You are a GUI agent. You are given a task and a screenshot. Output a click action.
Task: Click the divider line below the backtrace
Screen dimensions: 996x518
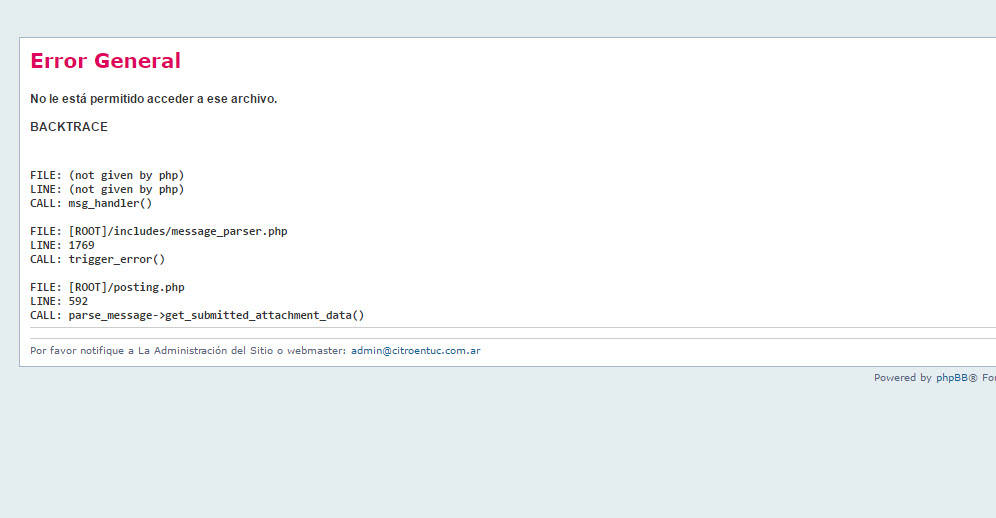point(500,327)
